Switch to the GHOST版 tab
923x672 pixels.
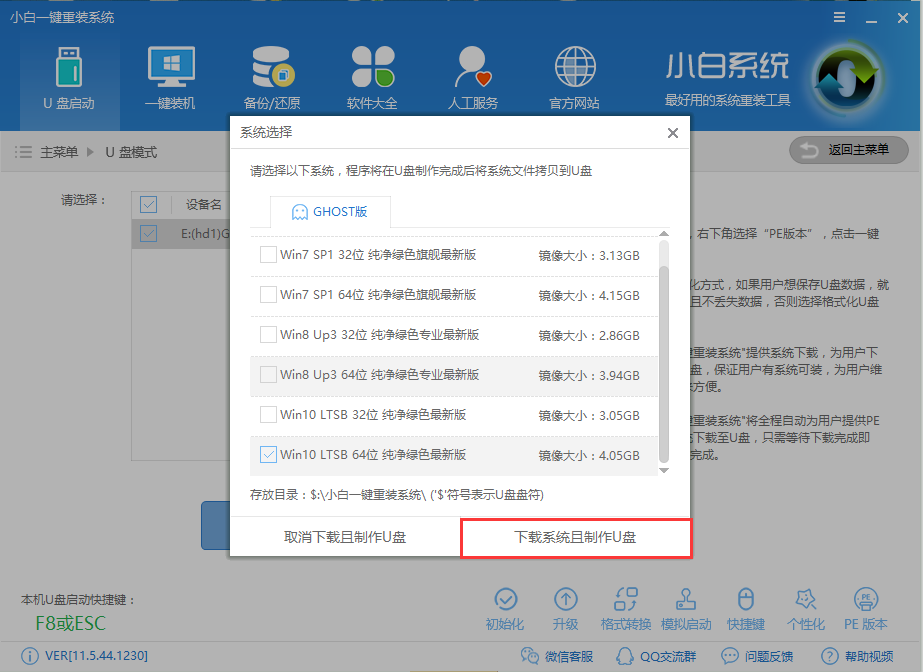[329, 212]
